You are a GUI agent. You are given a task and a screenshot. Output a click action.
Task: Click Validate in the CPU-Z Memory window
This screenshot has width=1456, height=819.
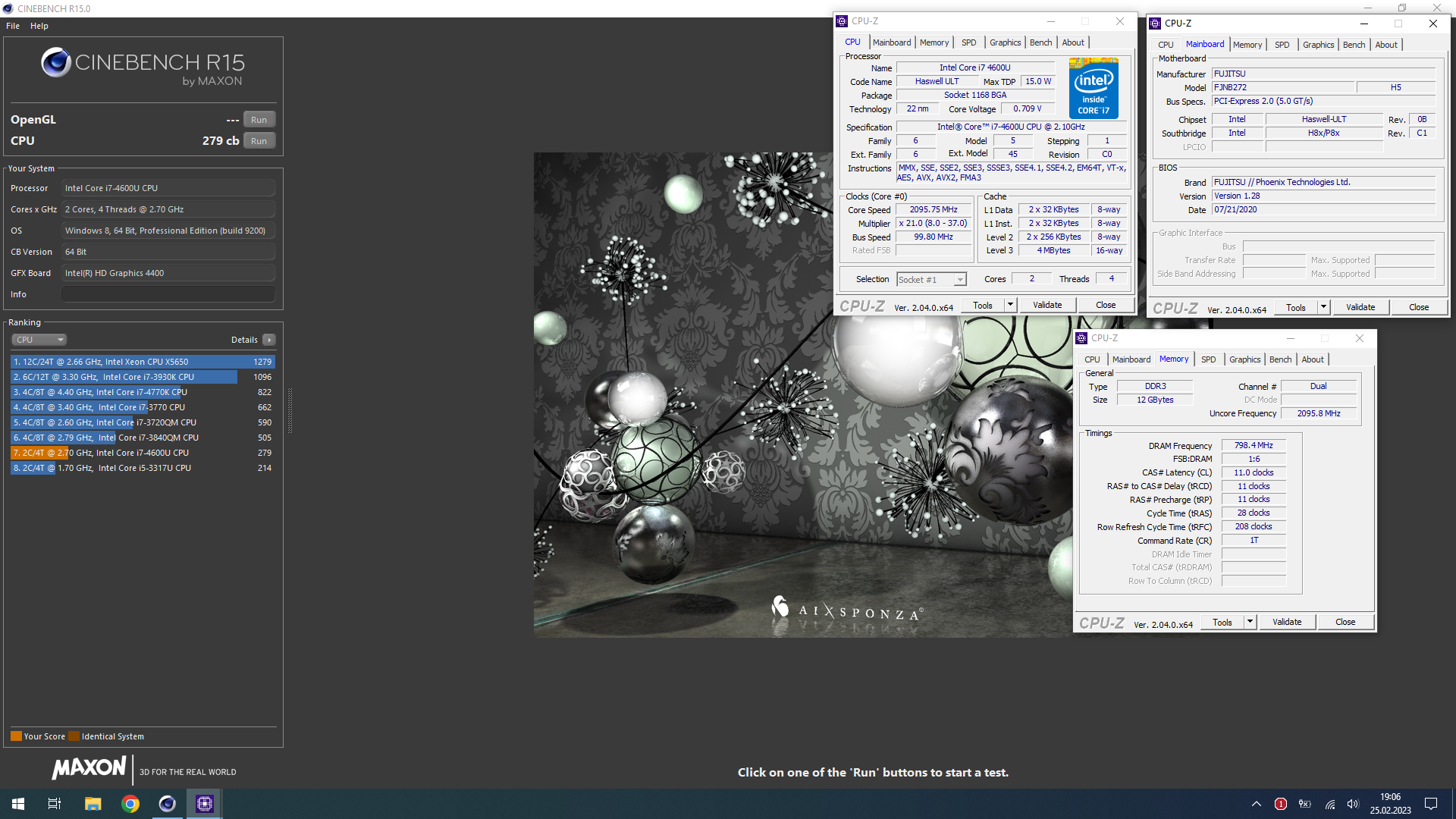(1287, 622)
